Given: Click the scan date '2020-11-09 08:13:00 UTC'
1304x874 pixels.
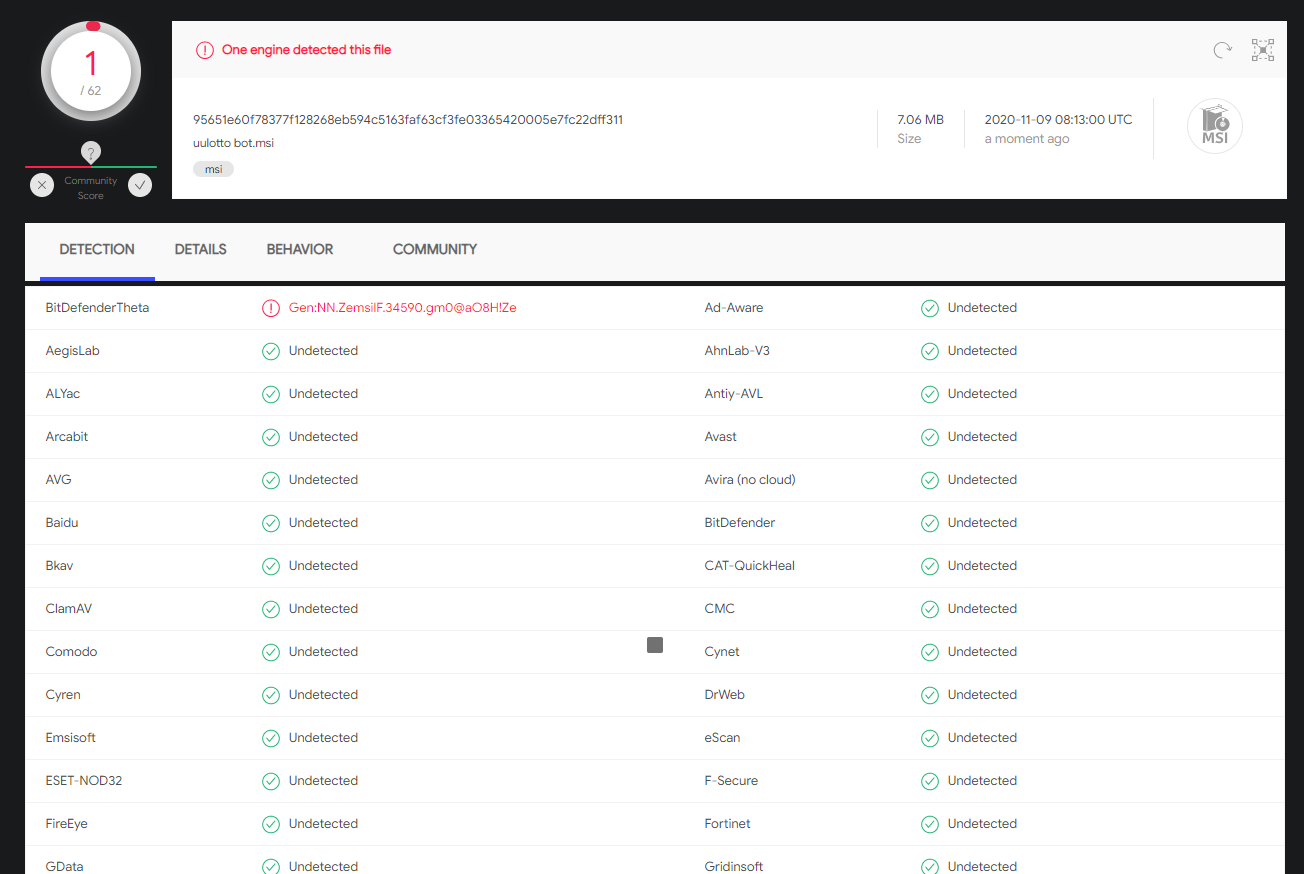Looking at the screenshot, I should (x=1059, y=120).
